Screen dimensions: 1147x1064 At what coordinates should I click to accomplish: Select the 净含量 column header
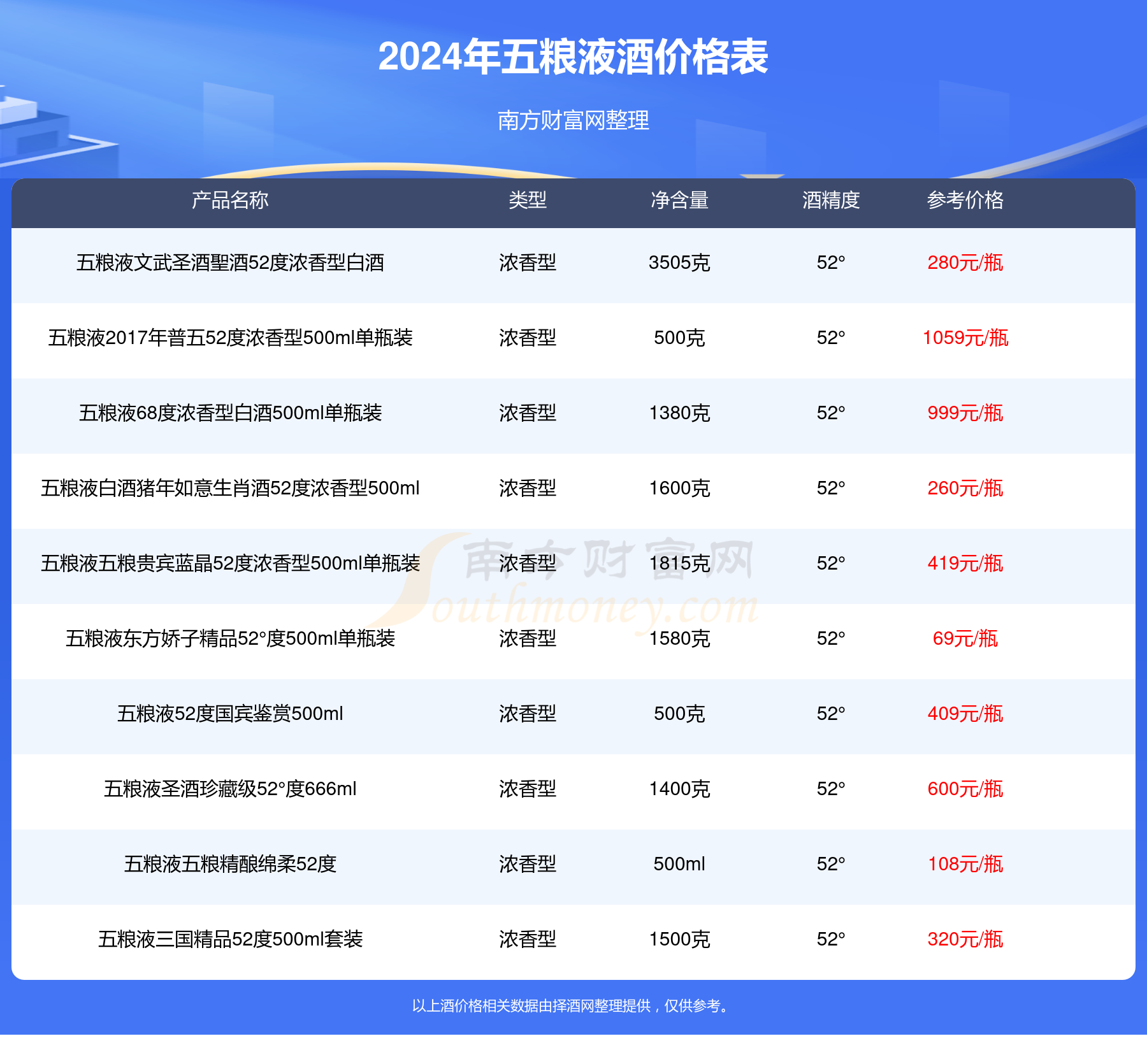679,200
